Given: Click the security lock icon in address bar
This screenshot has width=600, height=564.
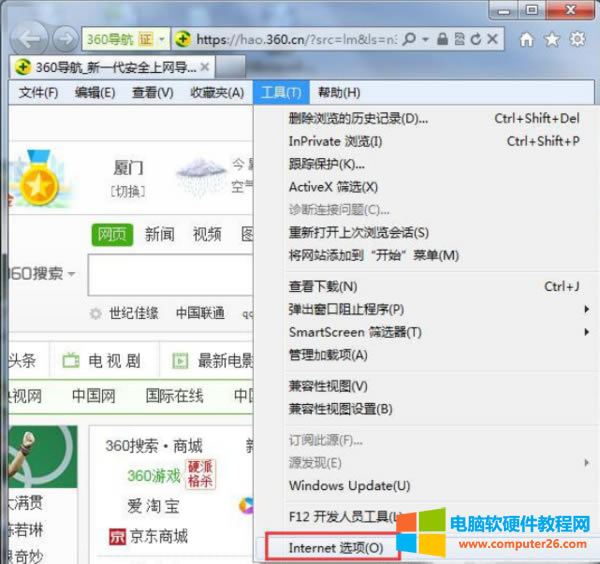Looking at the screenshot, I should pos(442,39).
